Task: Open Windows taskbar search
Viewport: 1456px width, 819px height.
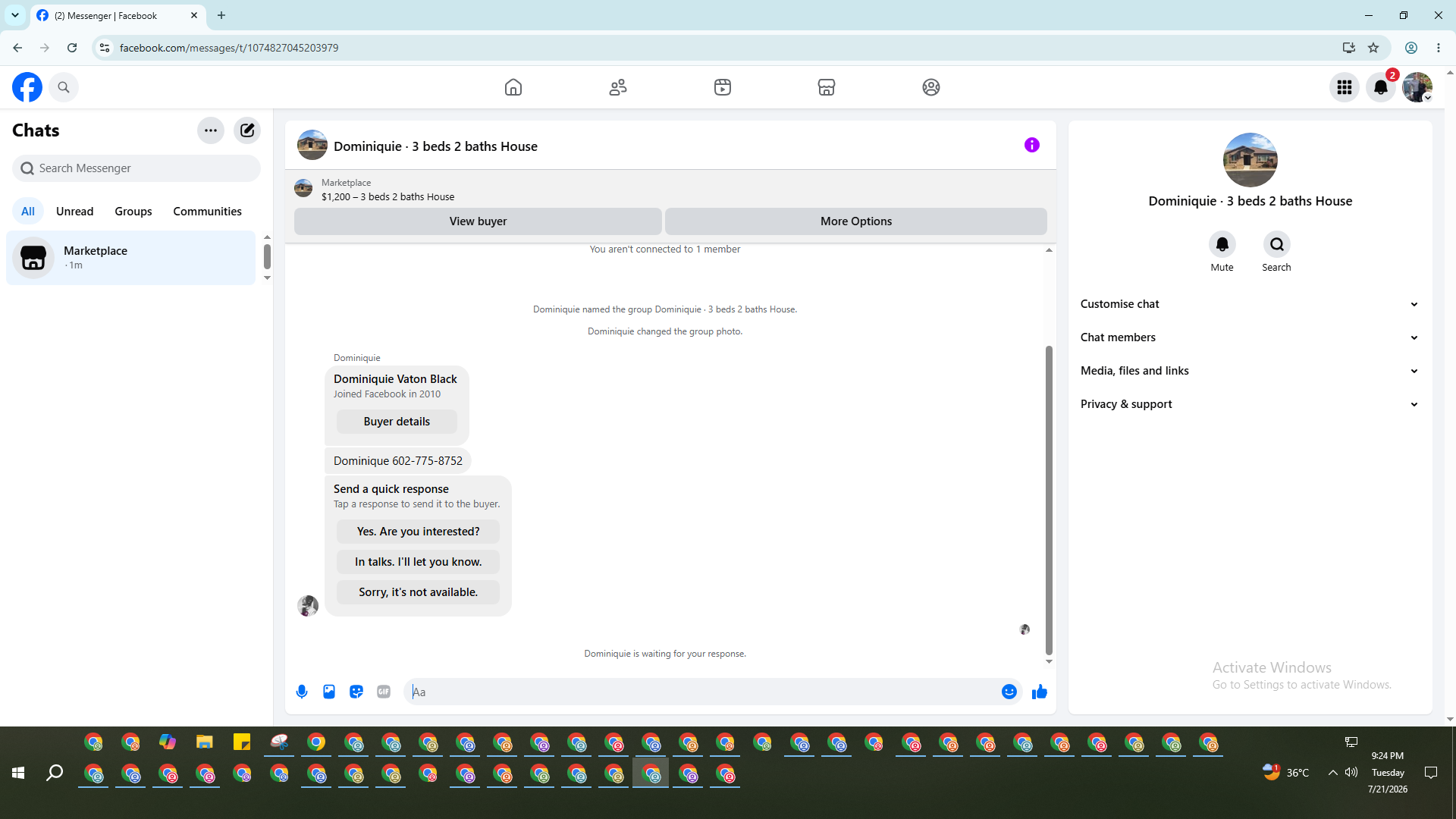Action: [x=55, y=773]
